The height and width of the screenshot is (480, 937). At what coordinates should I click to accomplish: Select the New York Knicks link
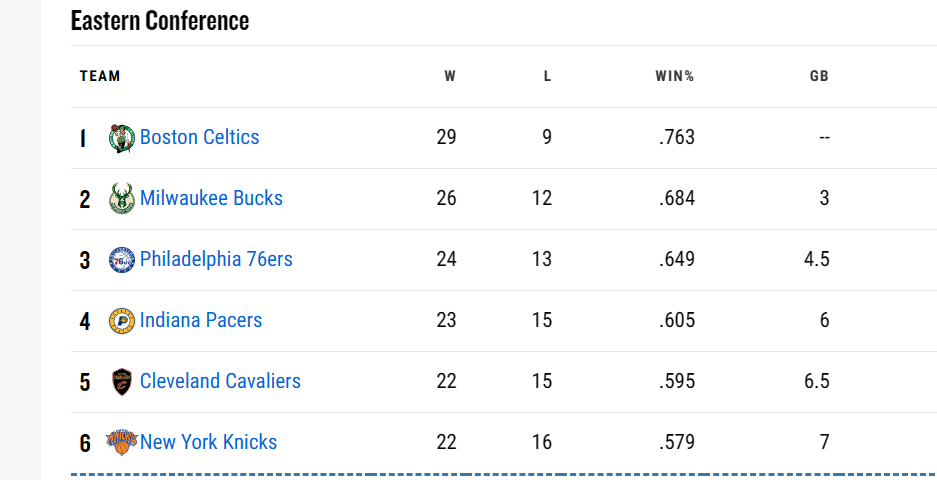209,442
